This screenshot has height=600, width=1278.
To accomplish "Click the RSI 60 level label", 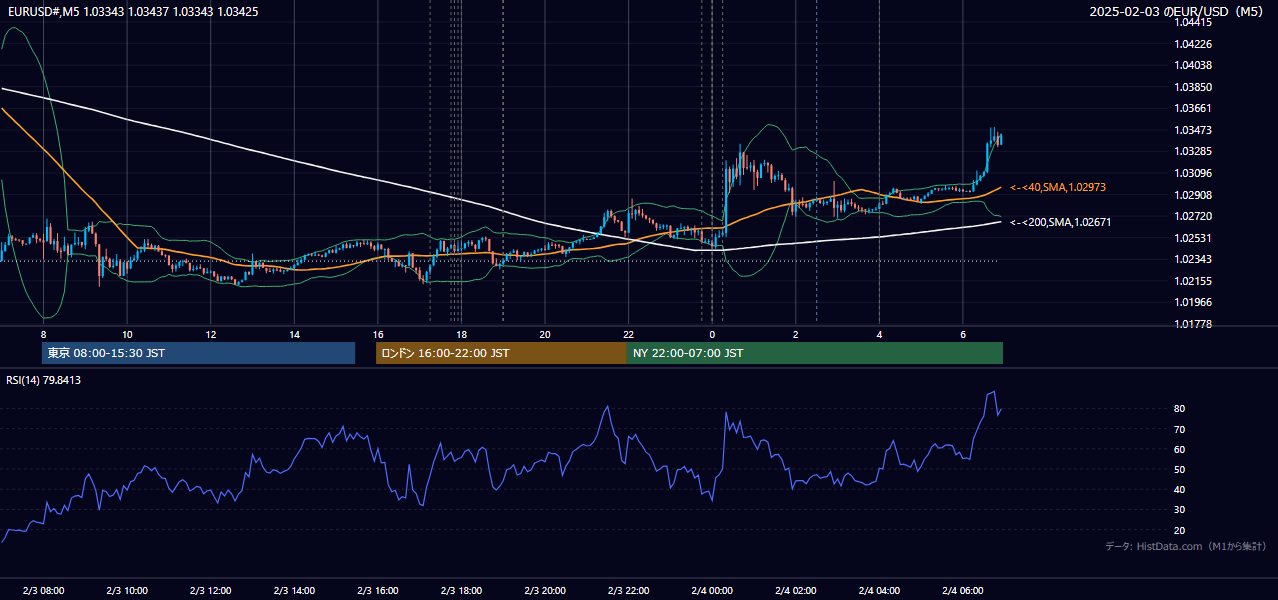I will point(1179,449).
